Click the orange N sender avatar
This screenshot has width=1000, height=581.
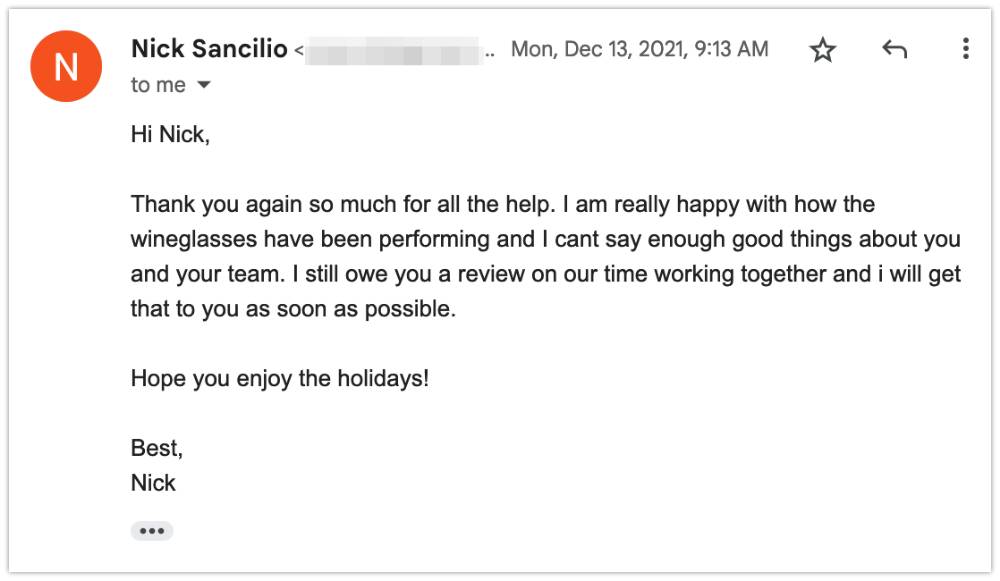click(66, 66)
